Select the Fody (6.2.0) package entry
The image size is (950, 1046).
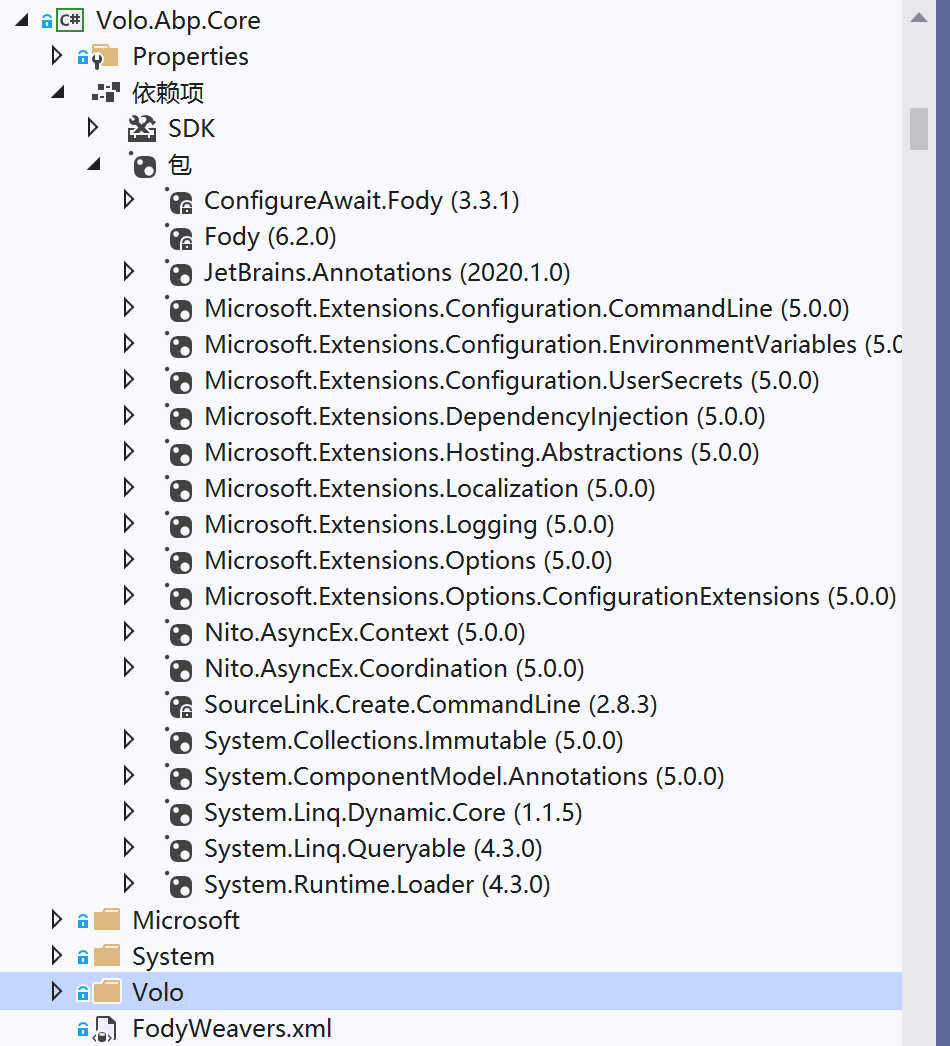click(x=270, y=237)
